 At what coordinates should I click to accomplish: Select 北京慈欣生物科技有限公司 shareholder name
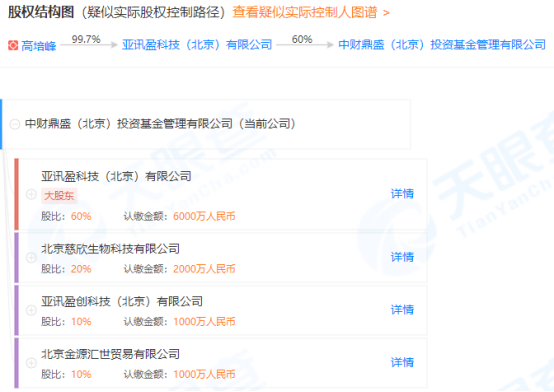[x=111, y=249]
